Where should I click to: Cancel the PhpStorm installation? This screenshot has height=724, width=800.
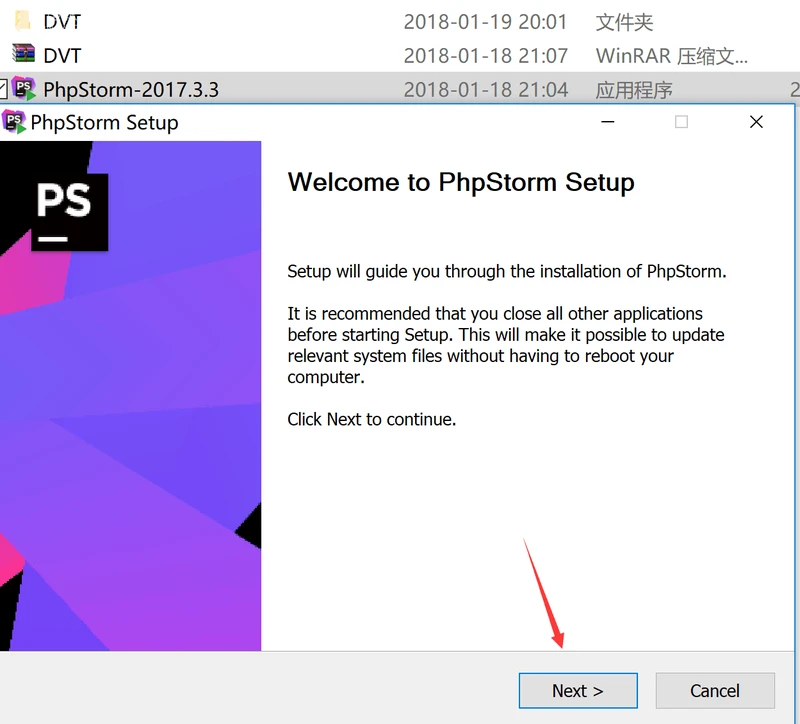coord(715,690)
